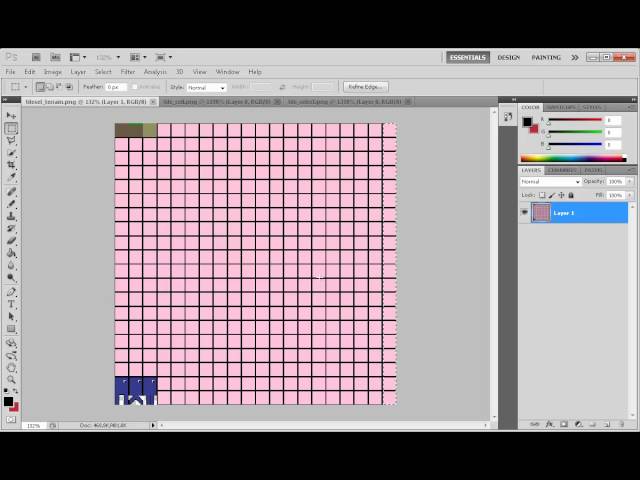The height and width of the screenshot is (480, 640).
Task: Select the Spot Healing Brush tool
Action: [11, 191]
